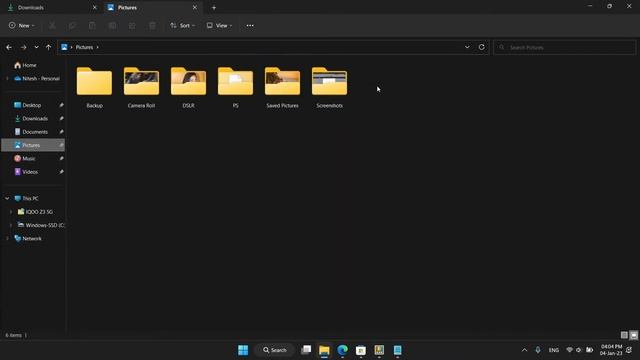Click the microphone tray icon
The width and height of the screenshot is (640, 360).
pos(538,350)
